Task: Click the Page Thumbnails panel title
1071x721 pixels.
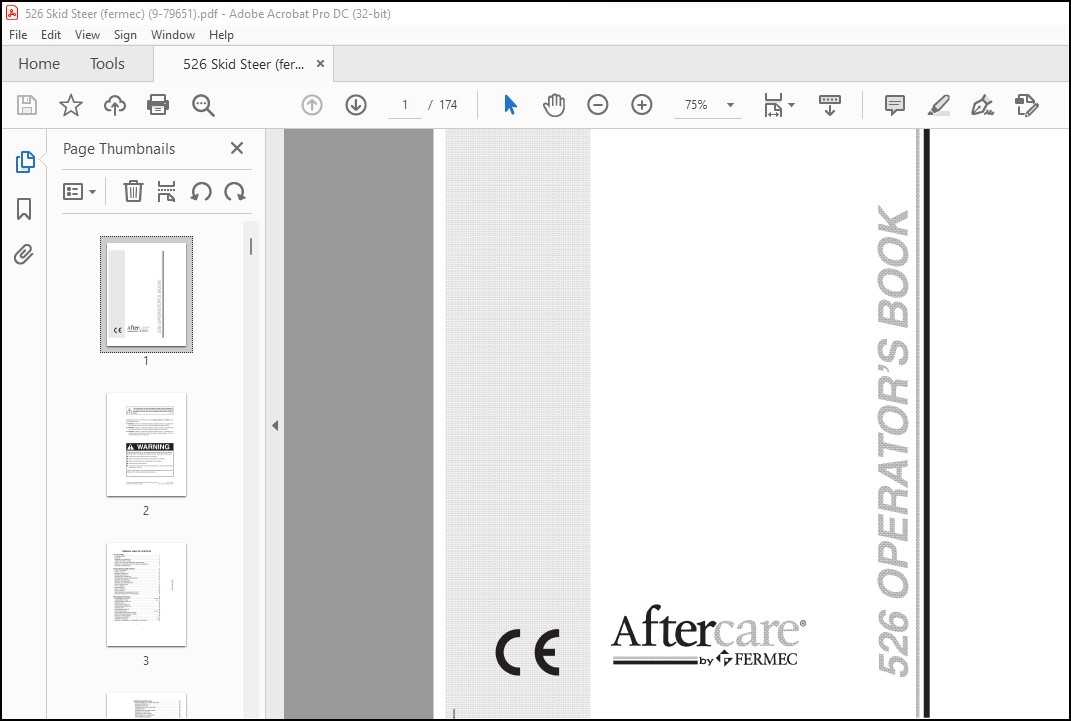Action: click(x=119, y=149)
